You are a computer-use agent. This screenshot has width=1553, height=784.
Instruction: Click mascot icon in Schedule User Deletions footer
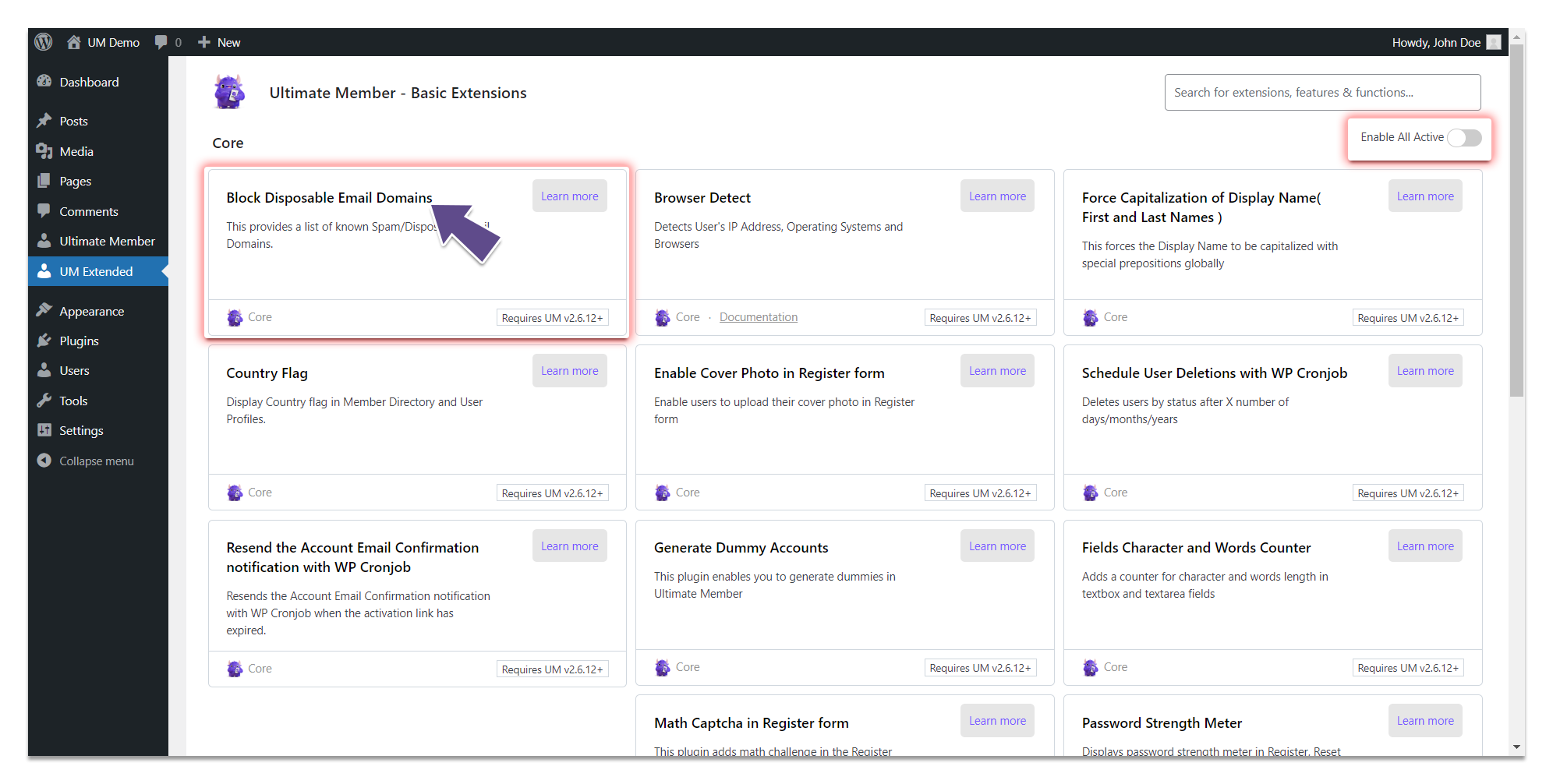tap(1091, 493)
